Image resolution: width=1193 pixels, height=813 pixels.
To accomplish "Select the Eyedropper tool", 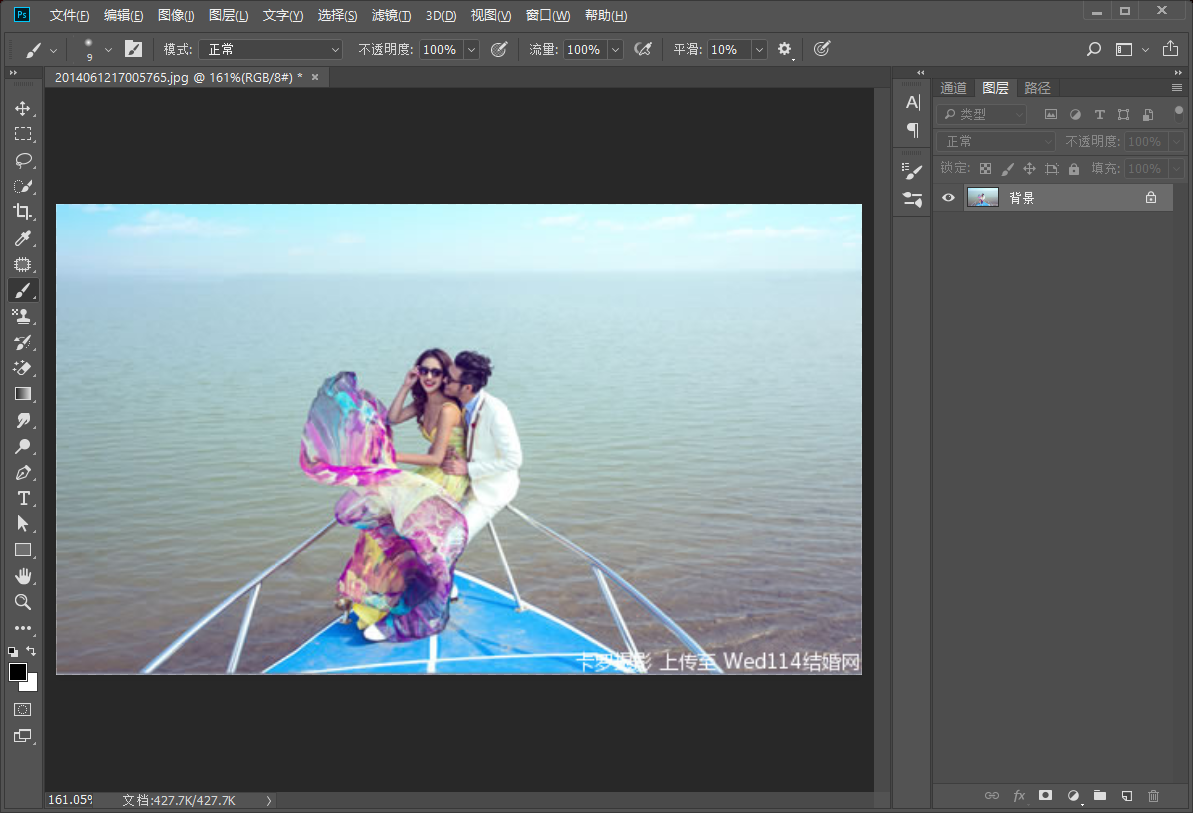I will pos(23,238).
